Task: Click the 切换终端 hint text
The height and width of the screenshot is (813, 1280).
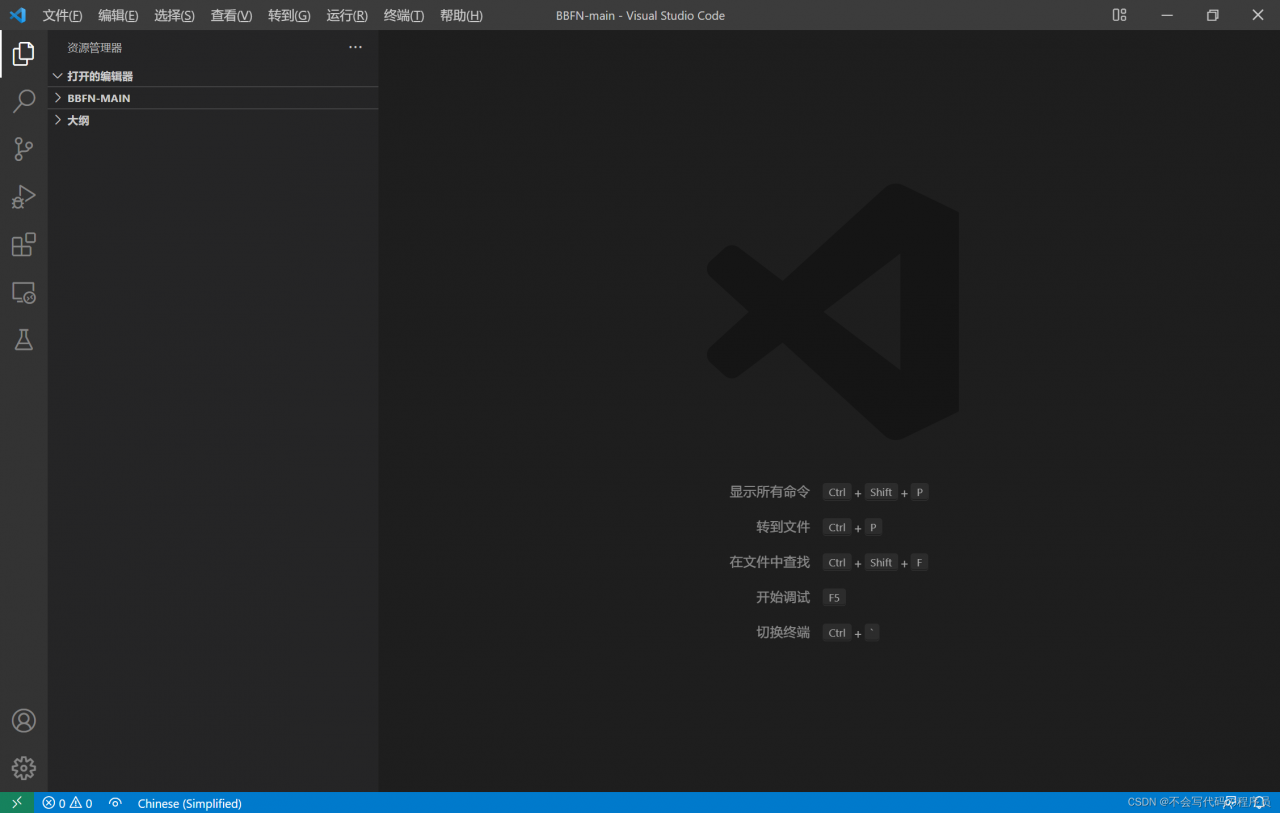Action: [x=783, y=632]
